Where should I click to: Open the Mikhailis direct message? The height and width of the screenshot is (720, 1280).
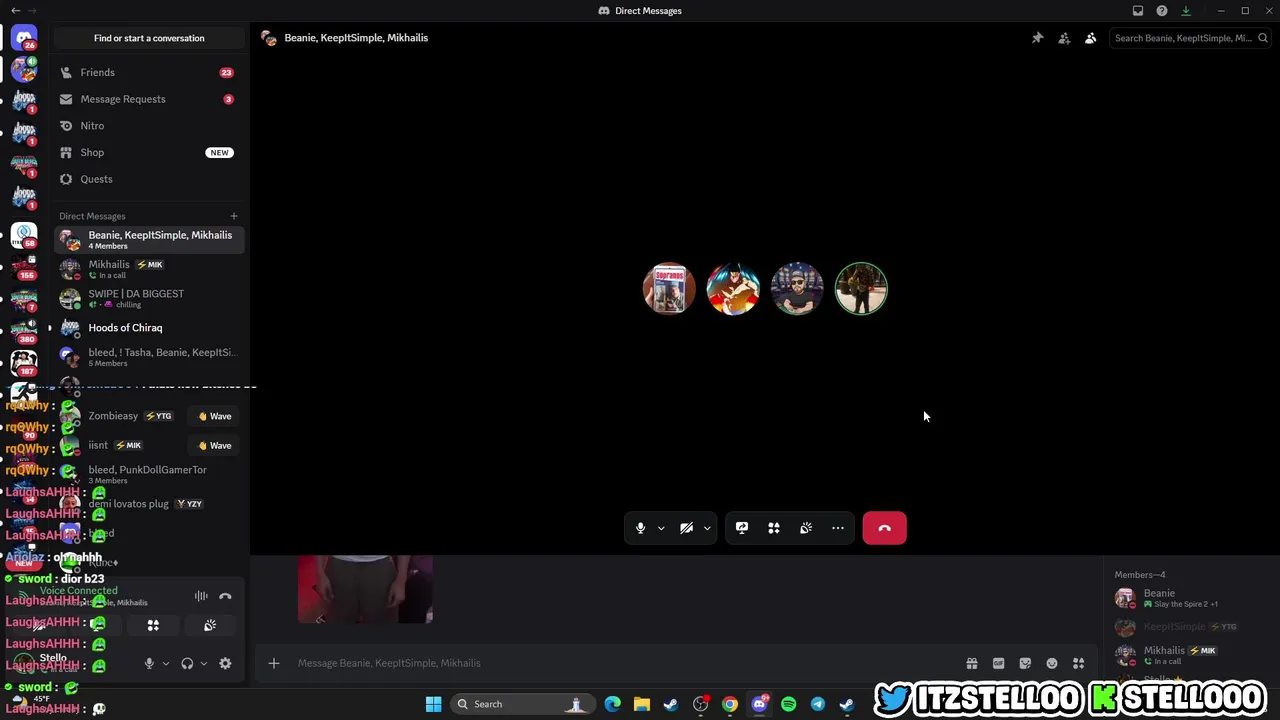149,269
